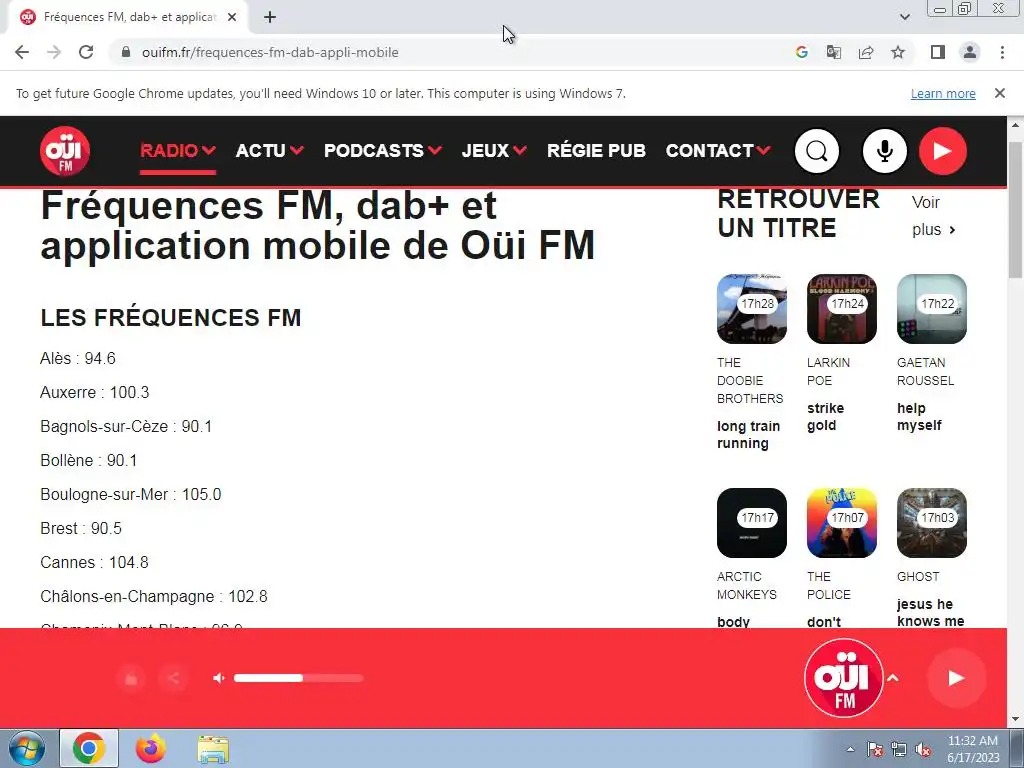Select the Fréquences FM browser tab
Screen dimensions: 1024x768
129,18
